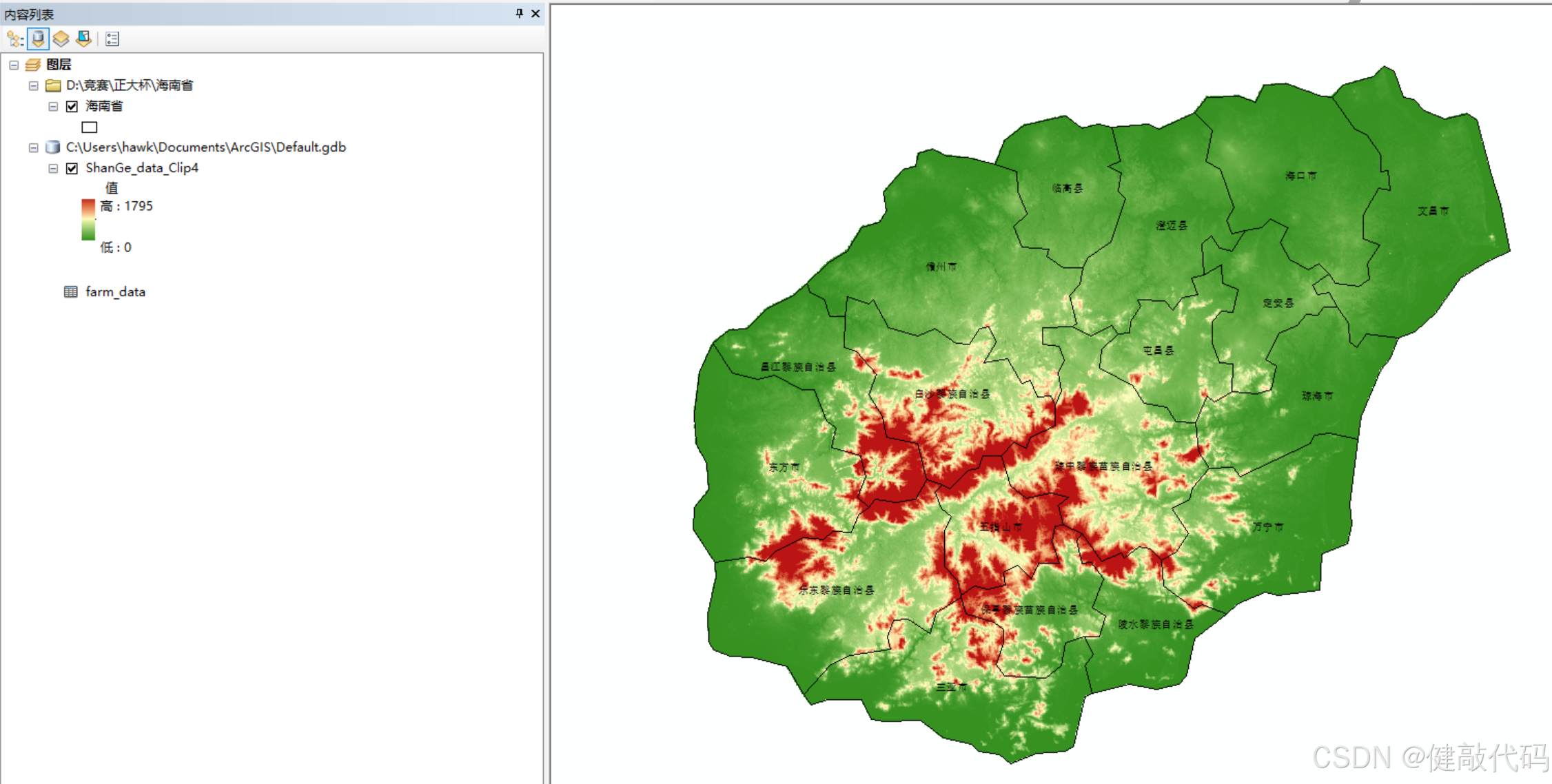Close the 内容列表 panel
The width and height of the screenshot is (1552, 784).
coord(535,13)
